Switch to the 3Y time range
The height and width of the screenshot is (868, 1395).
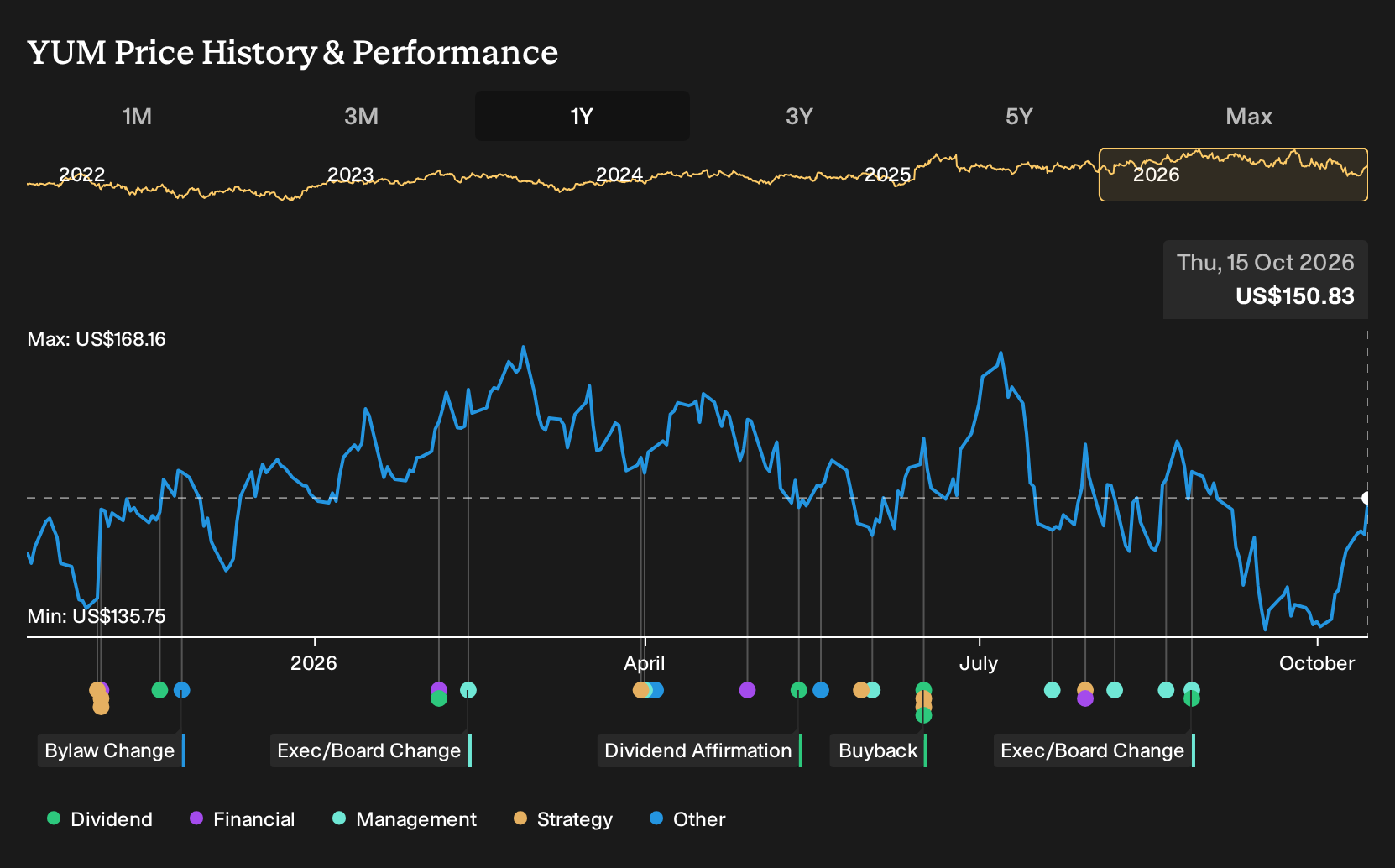tap(799, 116)
